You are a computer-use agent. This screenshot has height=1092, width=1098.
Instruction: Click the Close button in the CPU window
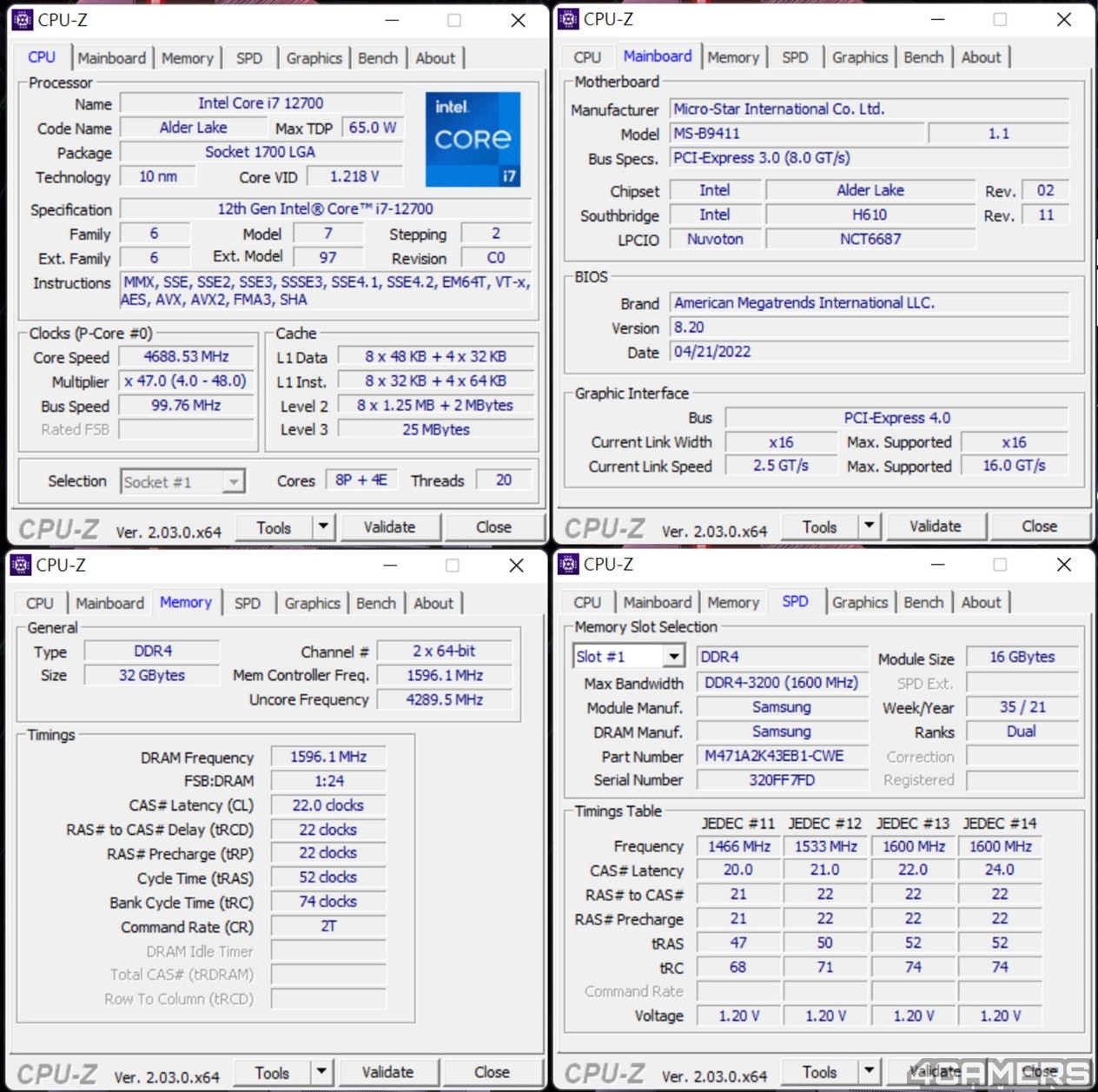493,527
